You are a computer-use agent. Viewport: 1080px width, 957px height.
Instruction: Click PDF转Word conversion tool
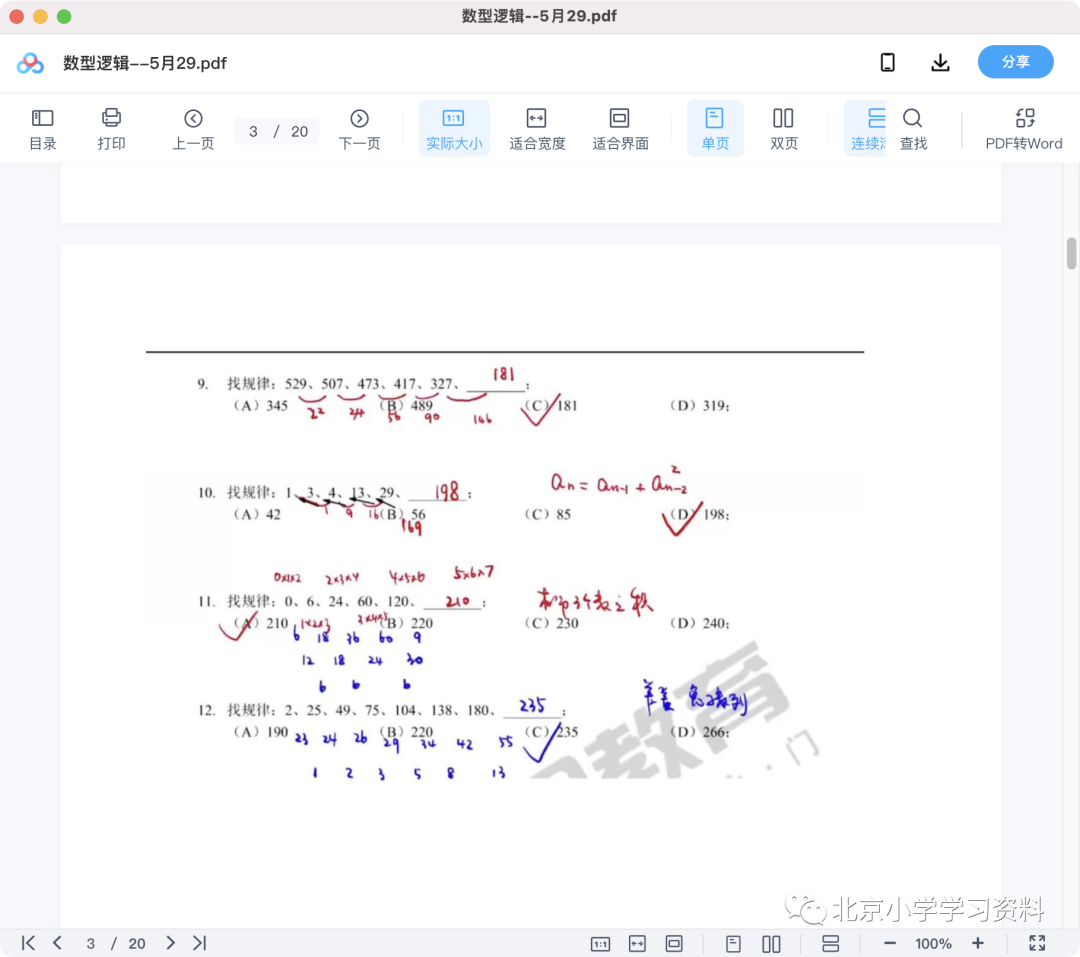(x=1024, y=129)
